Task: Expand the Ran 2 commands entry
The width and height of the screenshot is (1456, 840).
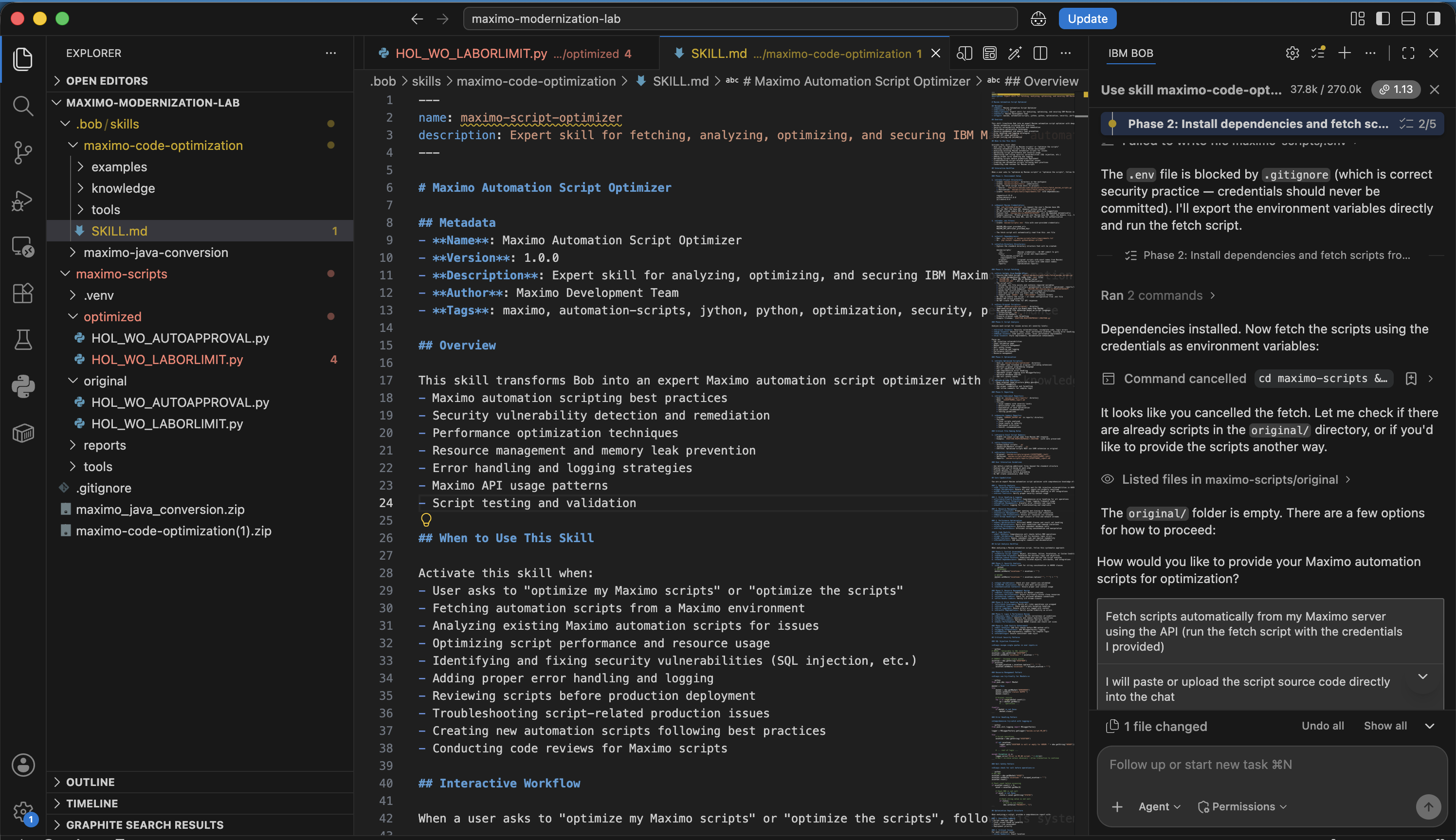Action: point(1158,295)
